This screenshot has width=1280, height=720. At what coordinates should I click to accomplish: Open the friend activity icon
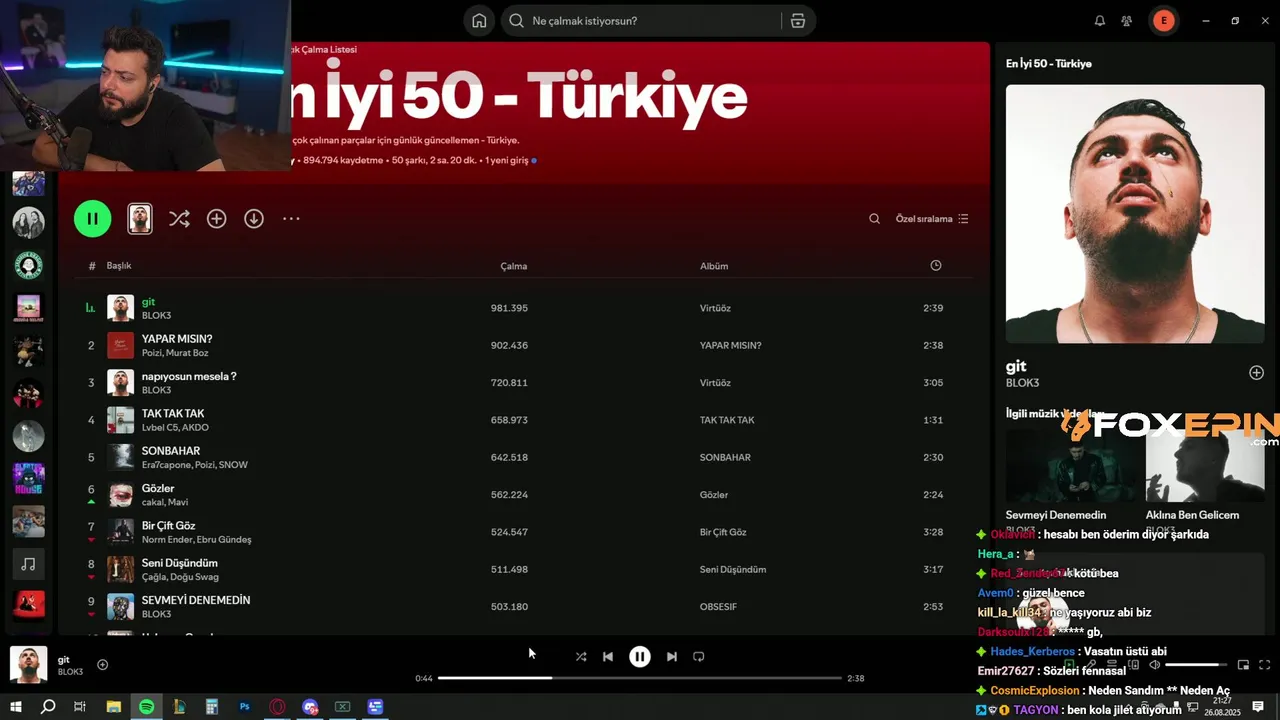point(1127,21)
